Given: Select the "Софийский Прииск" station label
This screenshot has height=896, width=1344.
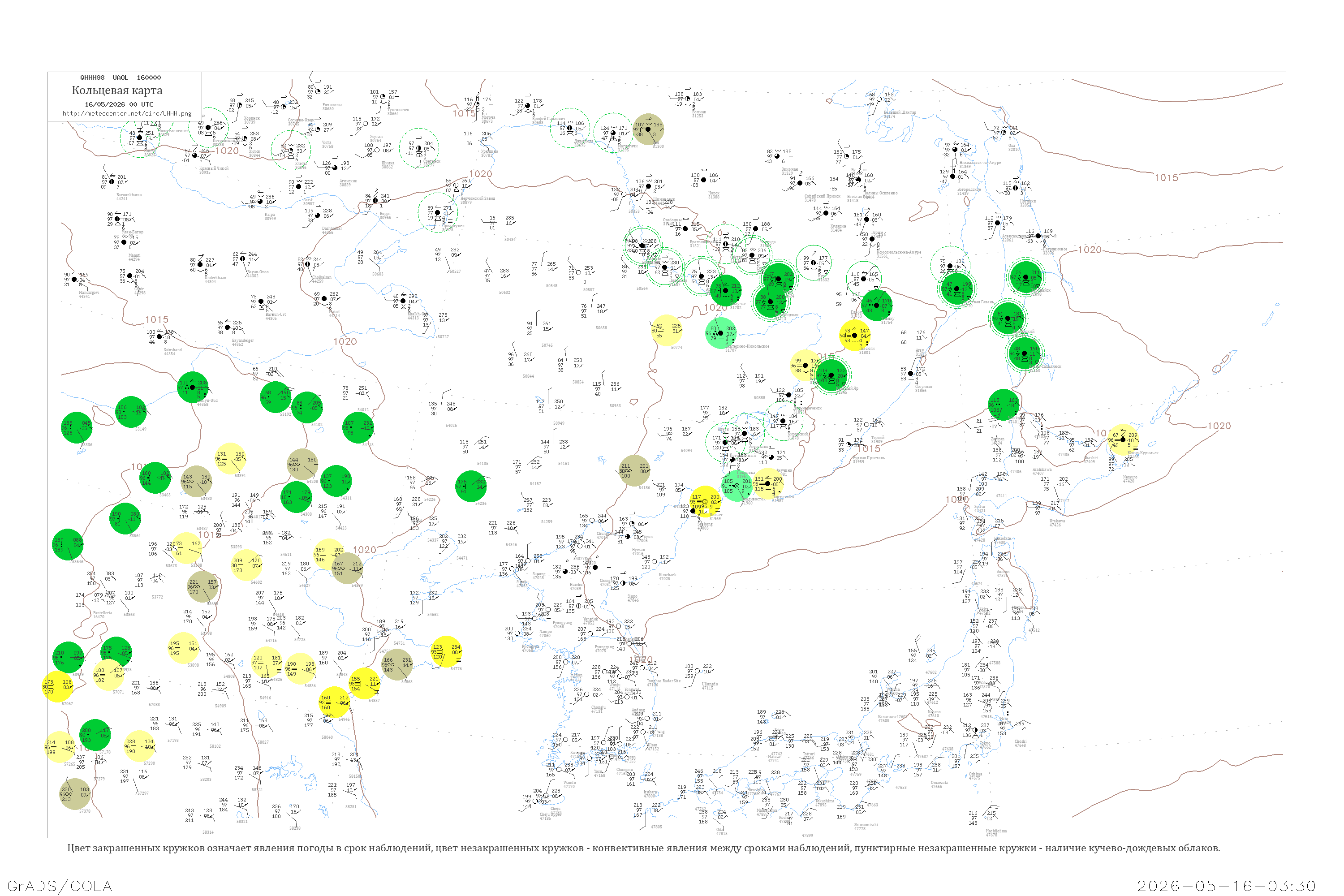Looking at the screenshot, I should click(x=822, y=198).
